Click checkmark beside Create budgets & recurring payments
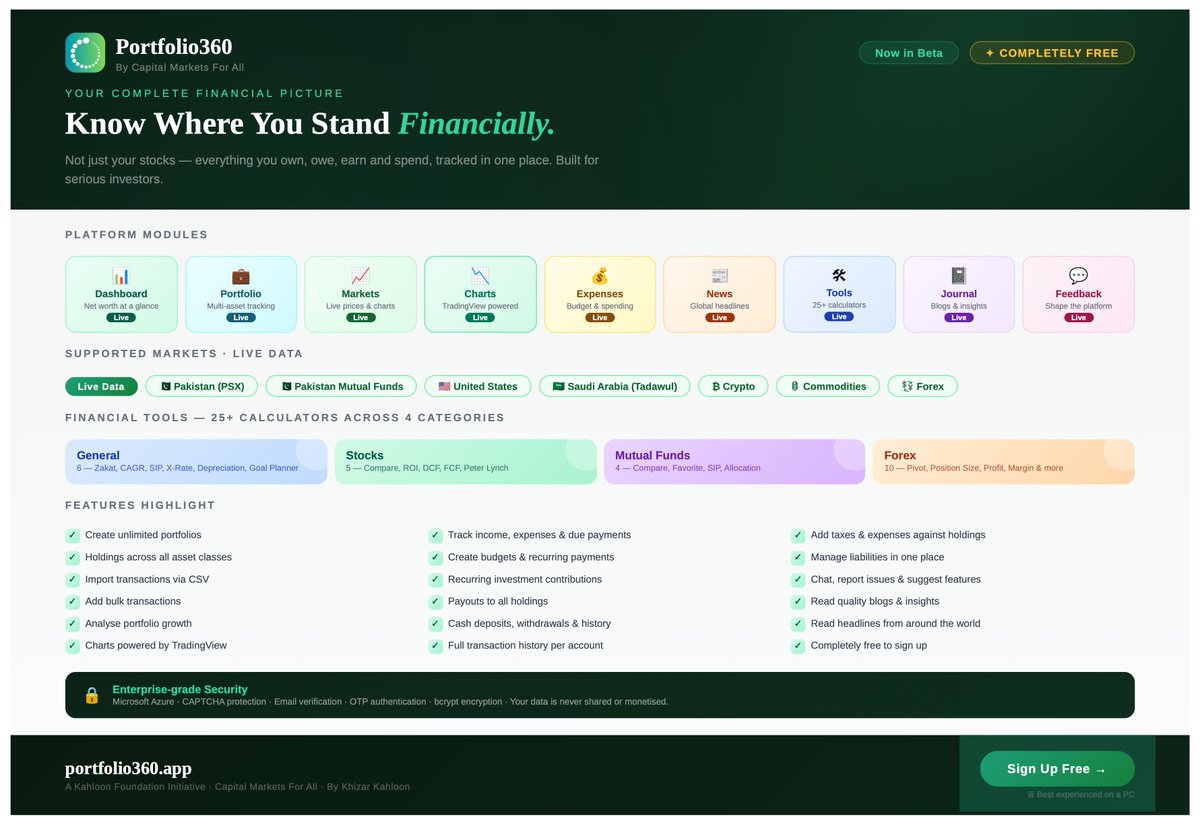This screenshot has width=1200, height=827. [x=435, y=557]
